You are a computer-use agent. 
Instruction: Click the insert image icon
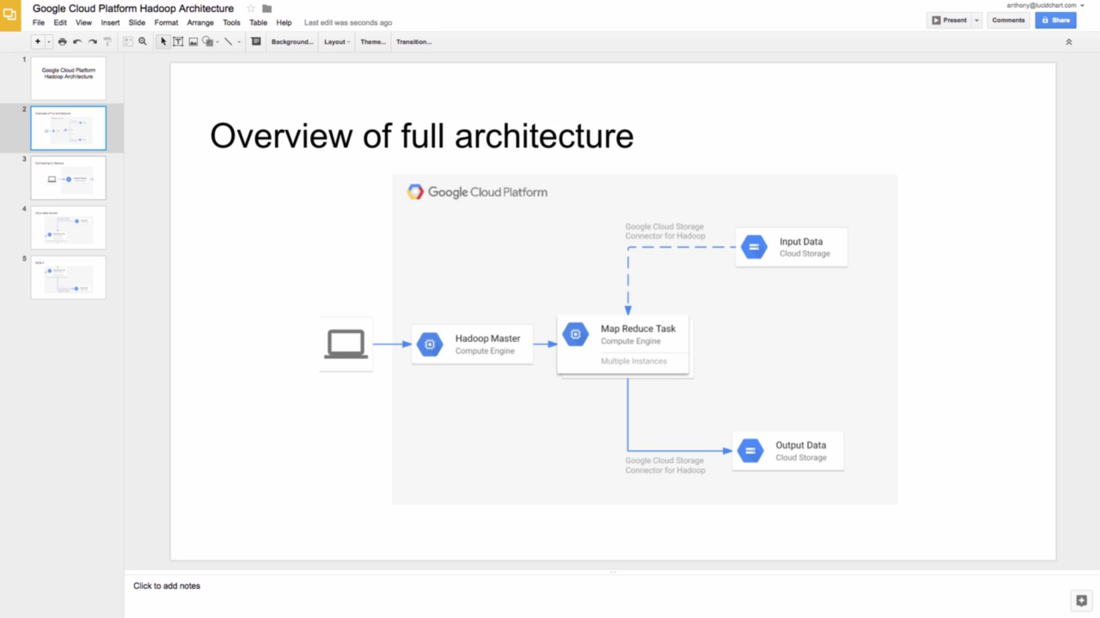tap(193, 42)
